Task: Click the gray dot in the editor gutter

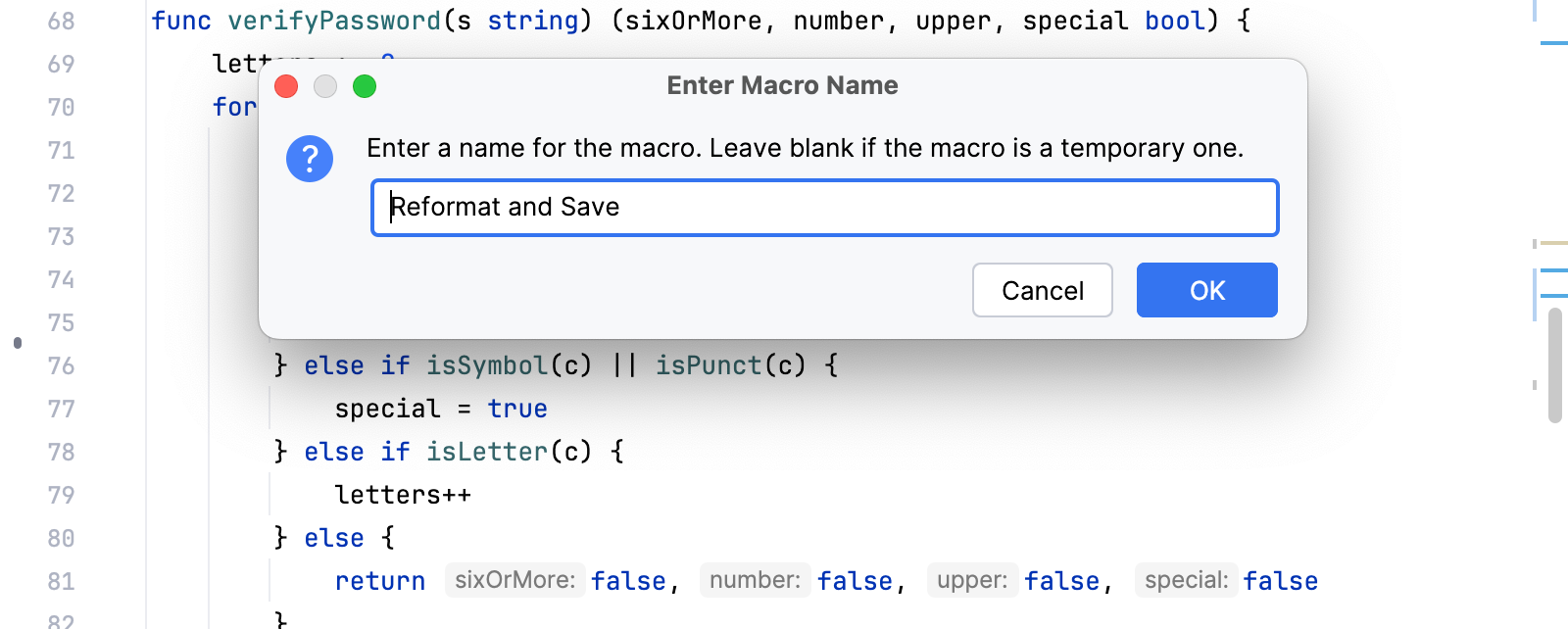Action: pos(17,343)
